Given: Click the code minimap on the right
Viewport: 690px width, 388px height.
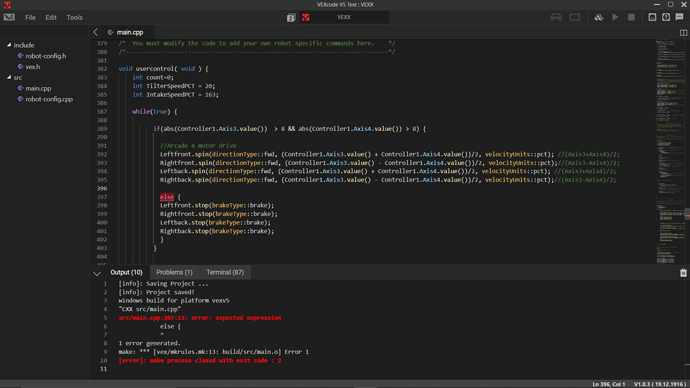Looking at the screenshot, I should pyautogui.click(x=670, y=152).
